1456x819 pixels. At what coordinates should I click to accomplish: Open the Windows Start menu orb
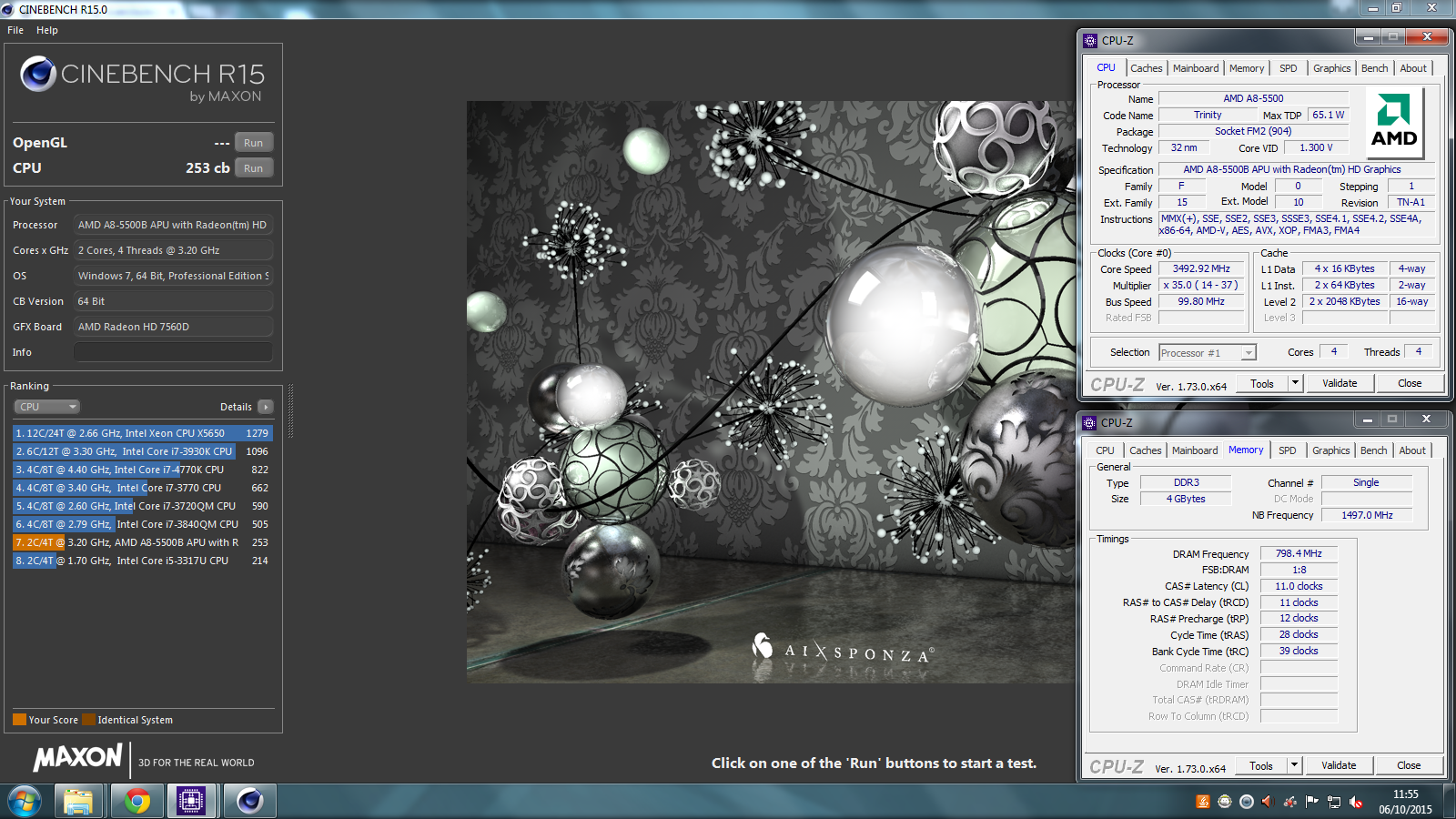25,802
